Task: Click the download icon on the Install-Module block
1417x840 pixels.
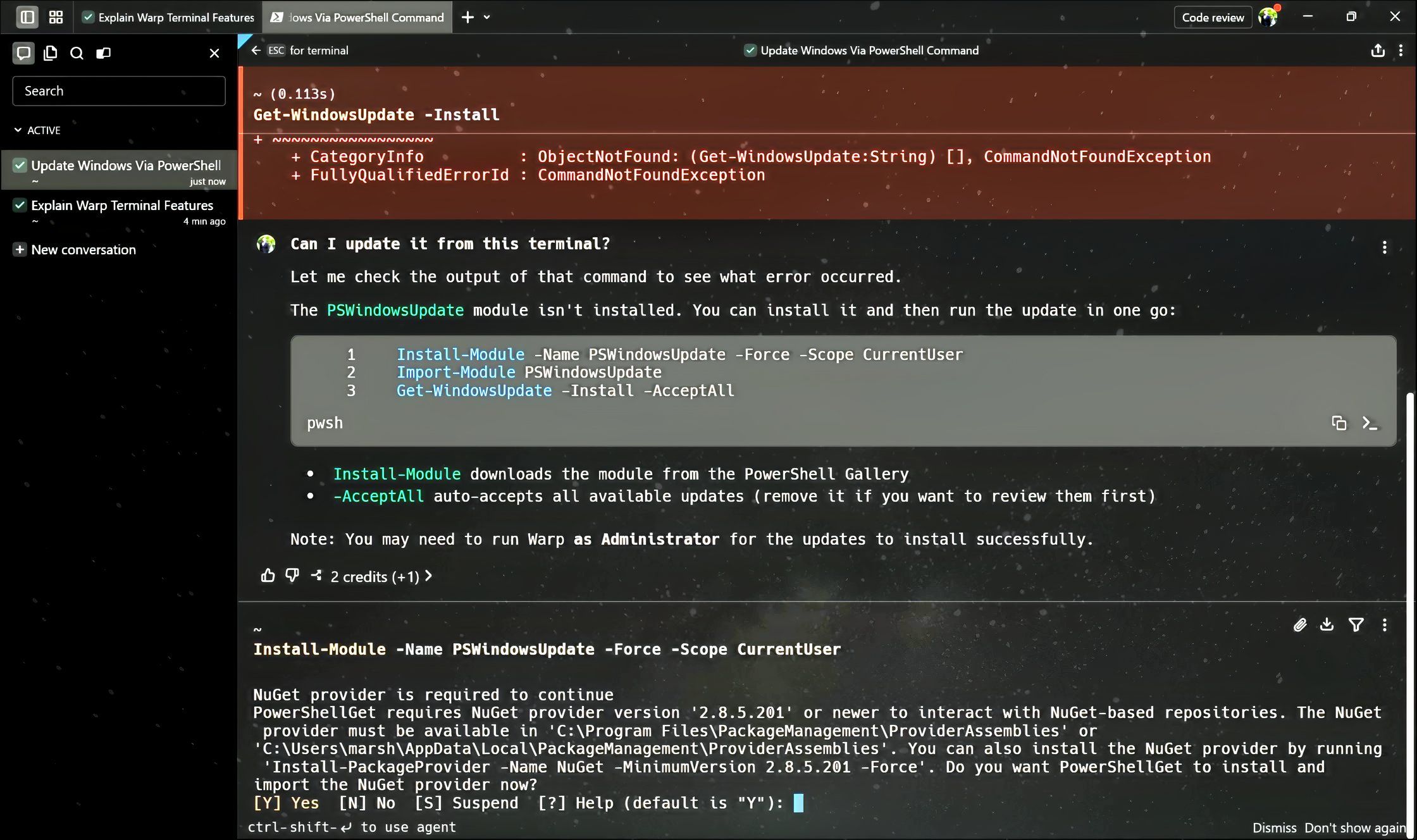Action: click(x=1327, y=625)
